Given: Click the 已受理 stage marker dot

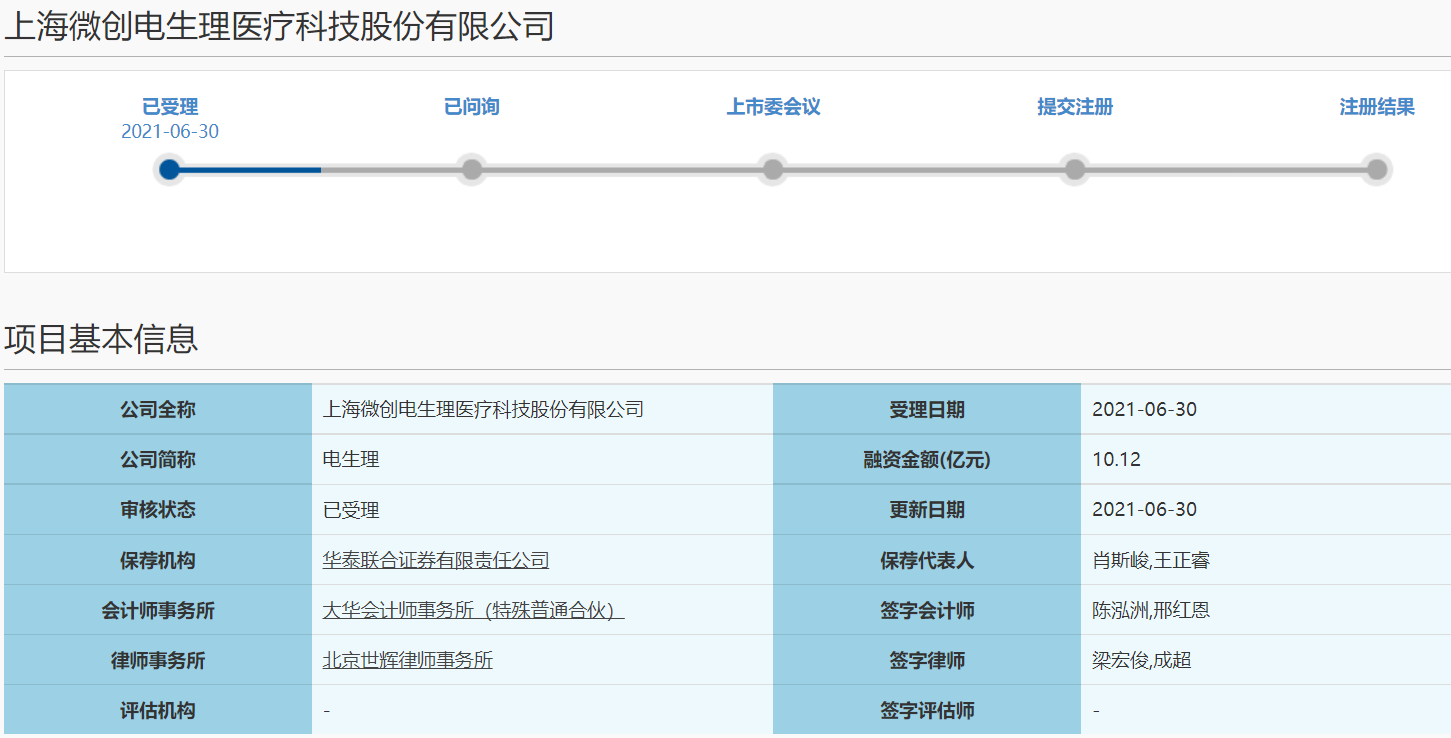Looking at the screenshot, I should 170,169.
